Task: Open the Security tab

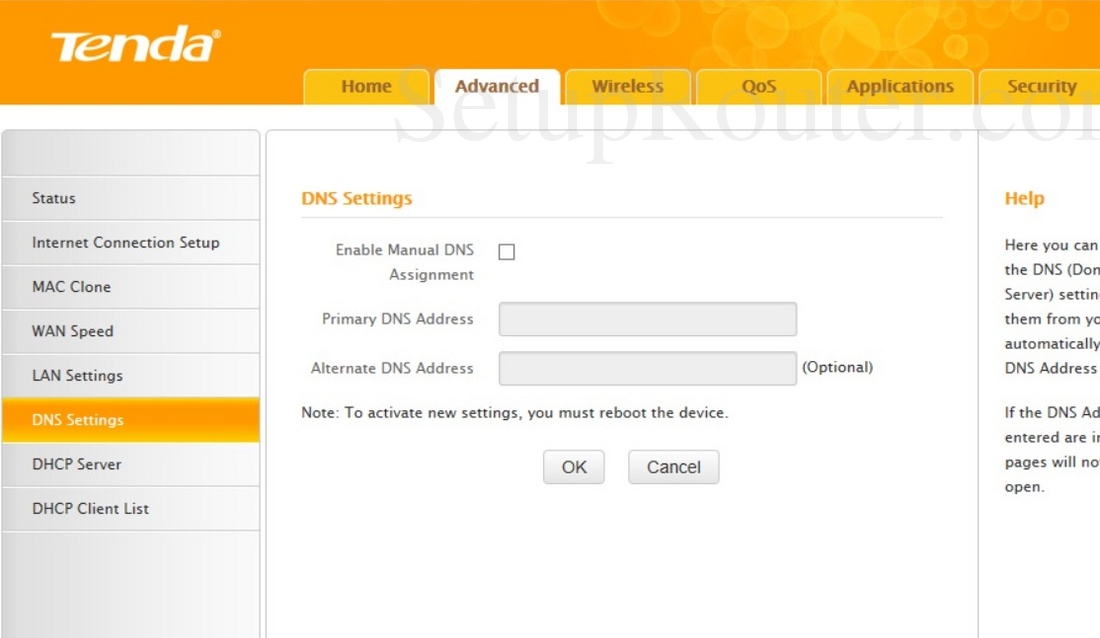Action: click(x=1041, y=87)
